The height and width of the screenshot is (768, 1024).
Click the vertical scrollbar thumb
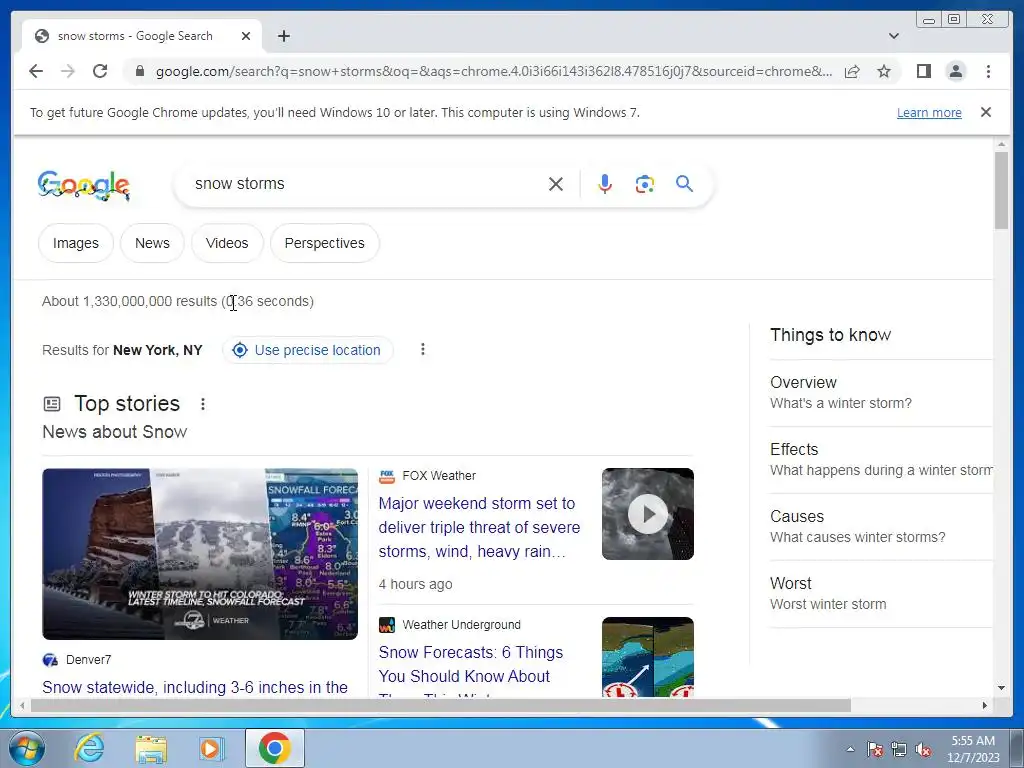point(1002,190)
